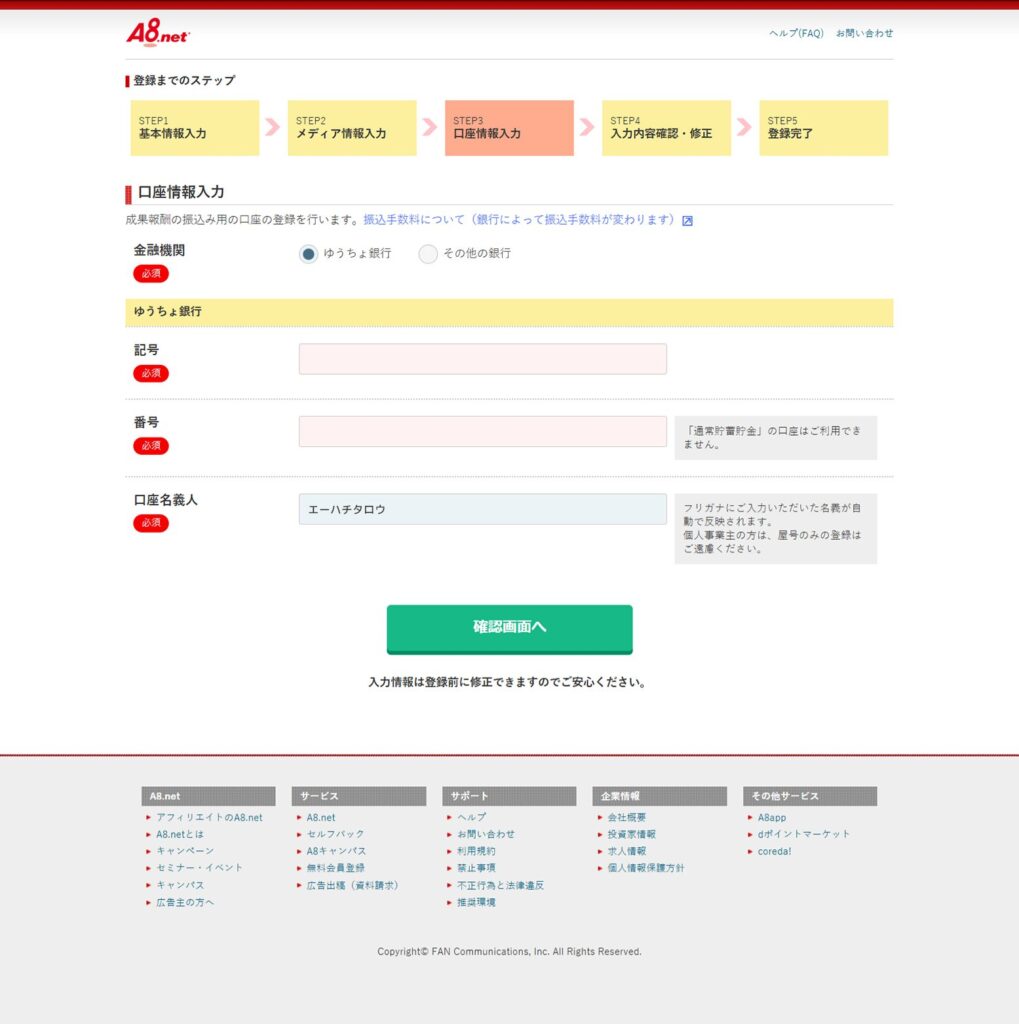Open the footer 広告出稿（資料請求） link
This screenshot has height=1024, width=1019.
click(x=352, y=885)
